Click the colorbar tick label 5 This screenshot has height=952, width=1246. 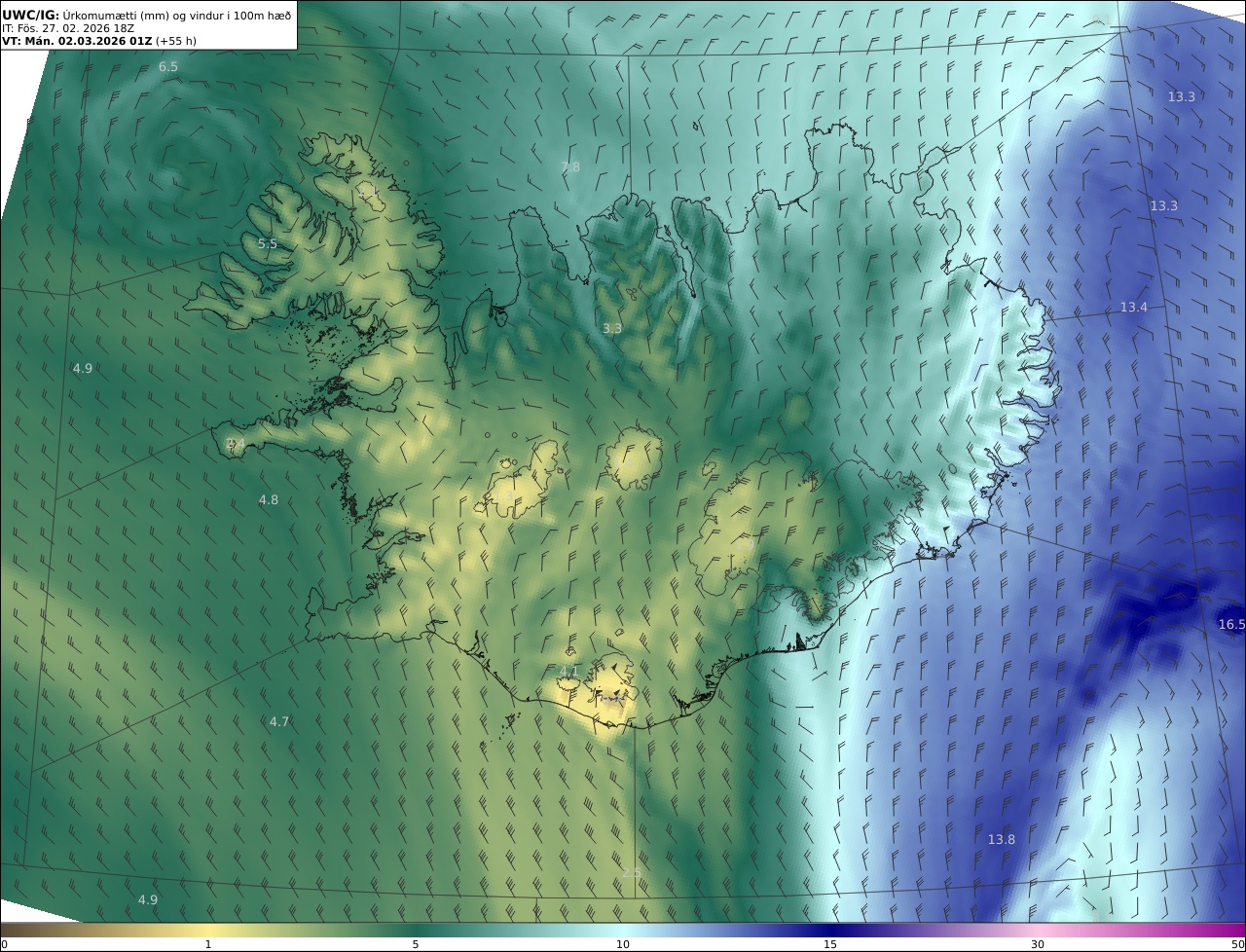416,944
